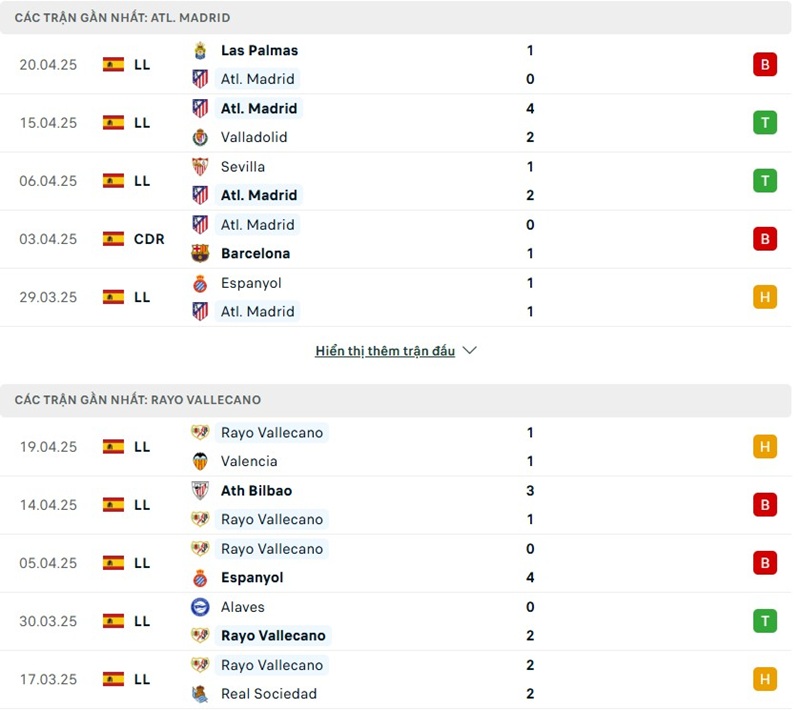This screenshot has width=800, height=710.
Task: Click the Alaves team logo
Action: (200, 606)
